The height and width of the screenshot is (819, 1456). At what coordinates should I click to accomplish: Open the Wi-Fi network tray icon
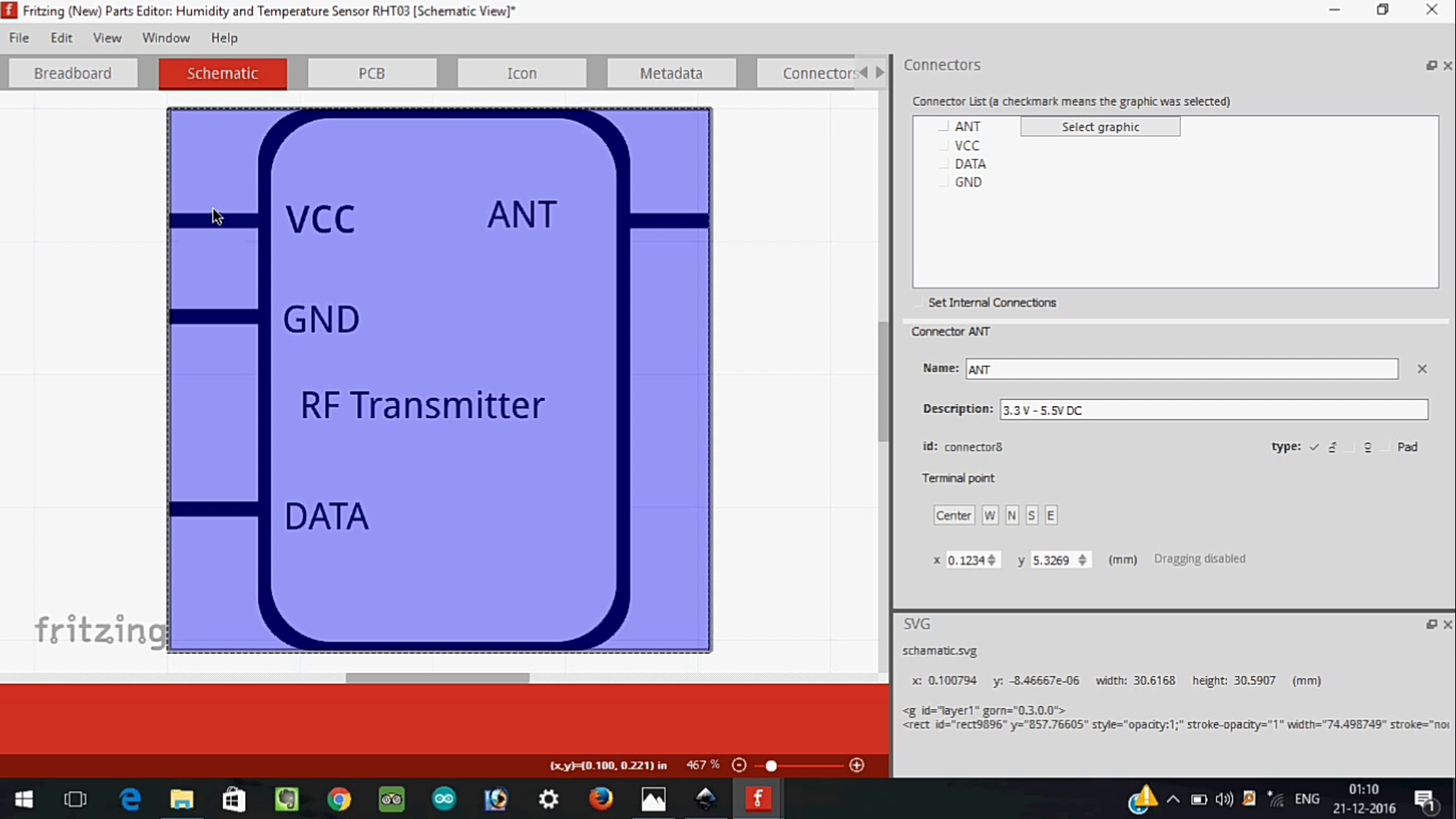(1276, 799)
